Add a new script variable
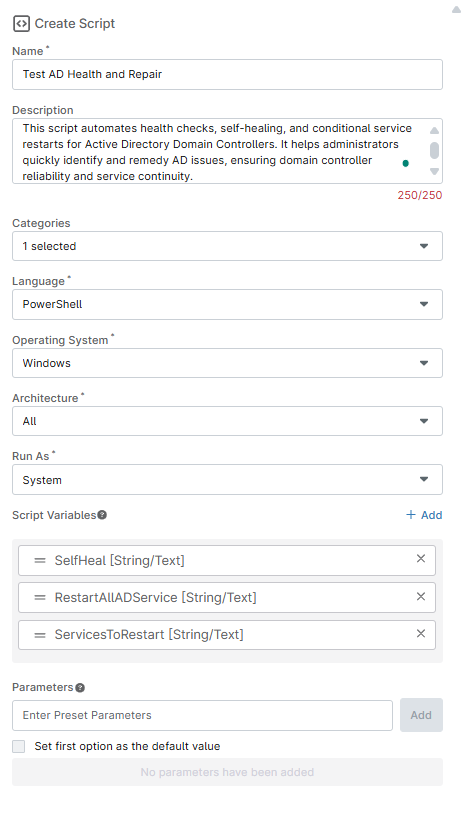 coord(424,515)
